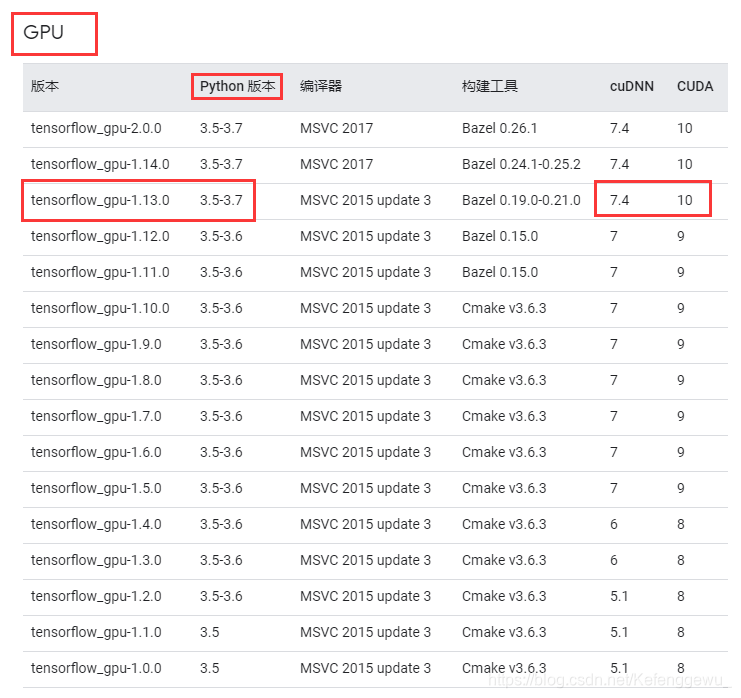Viewport: 741px width, 698px height.
Task: Click cuDNN 5.1 in tensorflow_gpu-1.2.0 row
Action: pyautogui.click(x=619, y=596)
